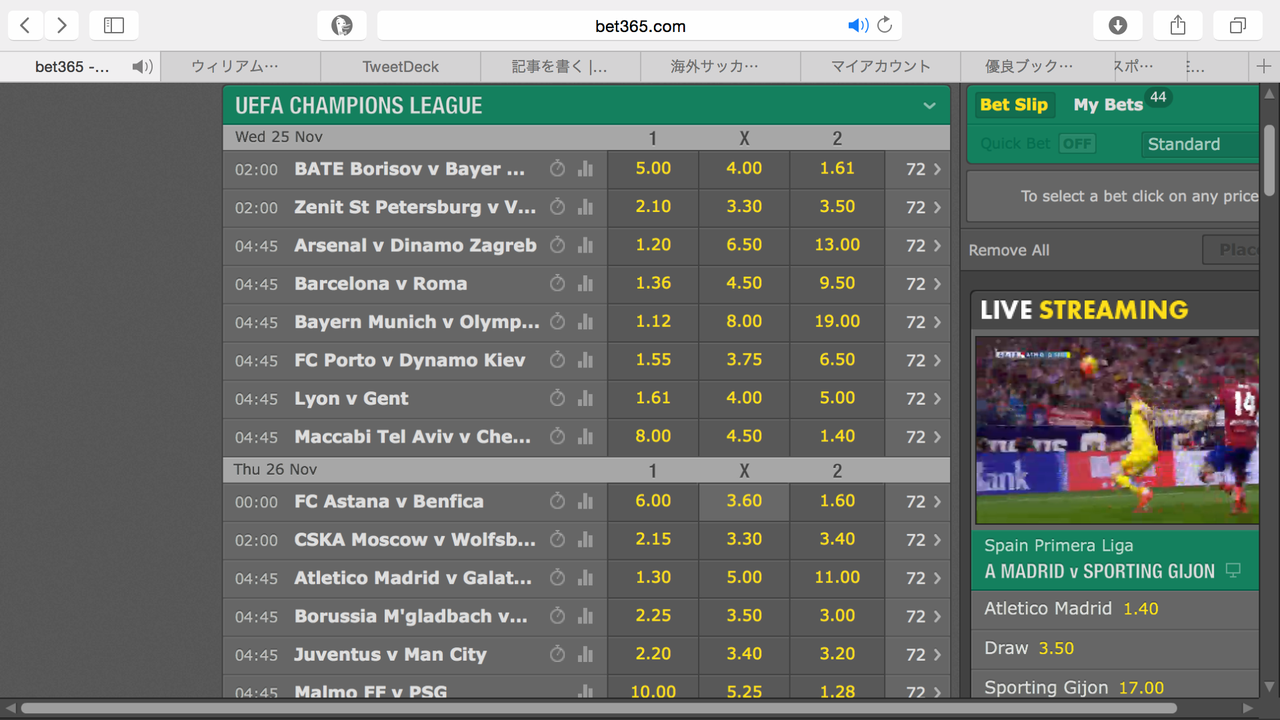The image size is (1280, 720).
Task: Switch to Bet Slip tab
Action: 1014,104
